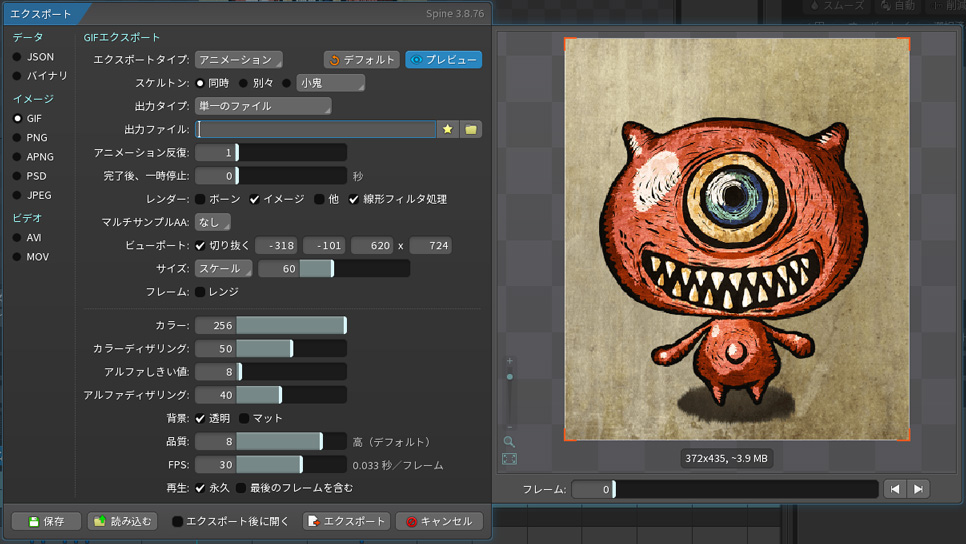
Task: Click the プレビュー preview button
Action: click(x=444, y=60)
